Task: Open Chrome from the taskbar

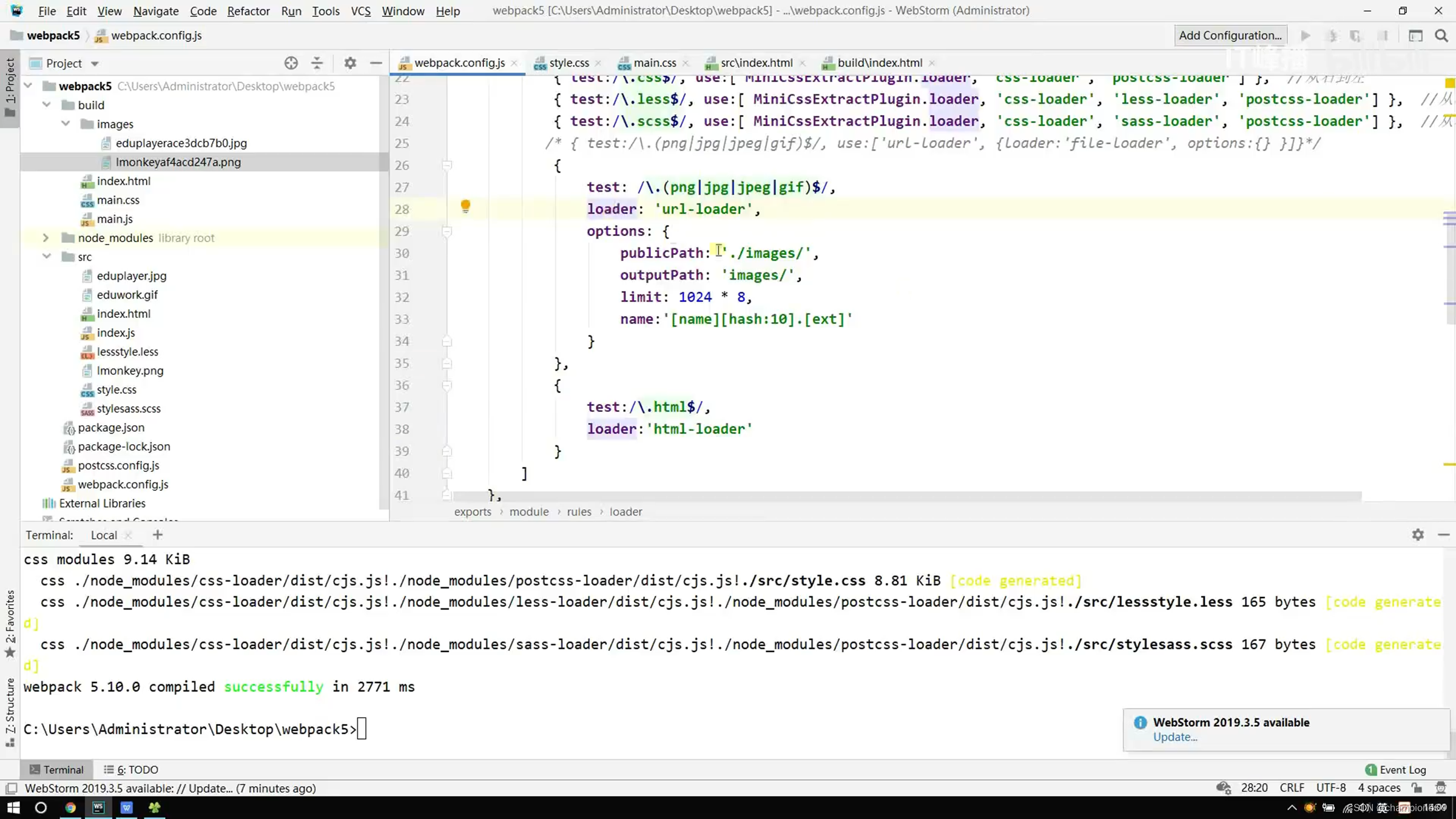Action: (70, 807)
